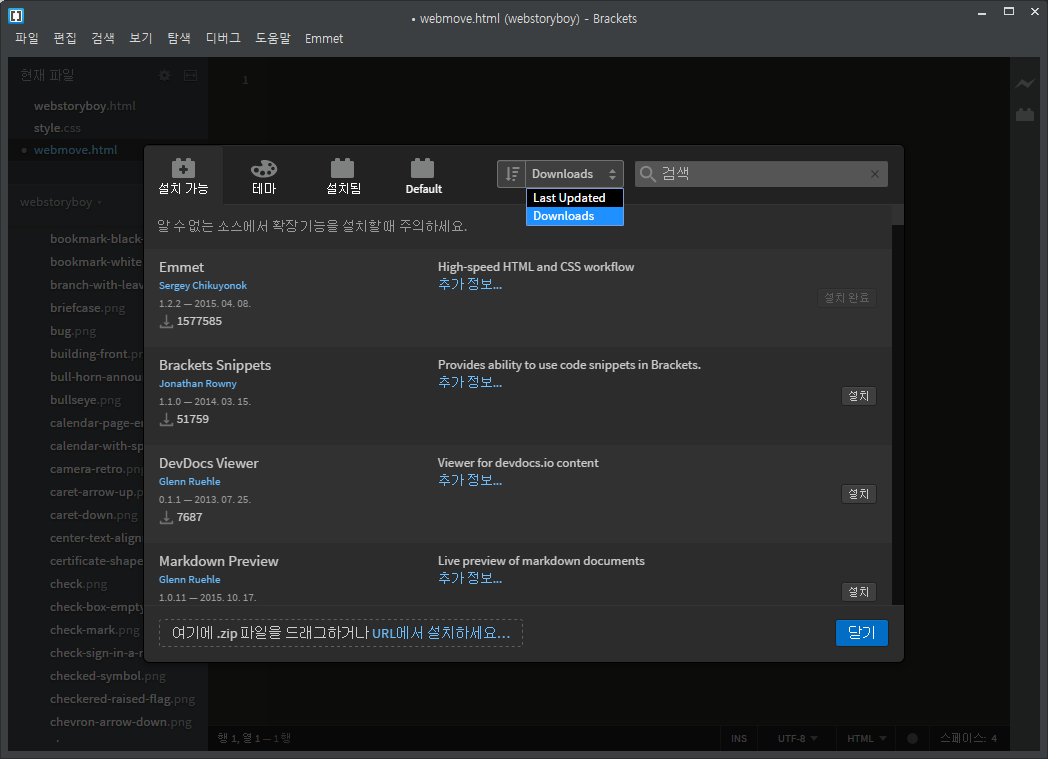
Task: Open the Extension Manager sidebar icon
Action: 1025,114
